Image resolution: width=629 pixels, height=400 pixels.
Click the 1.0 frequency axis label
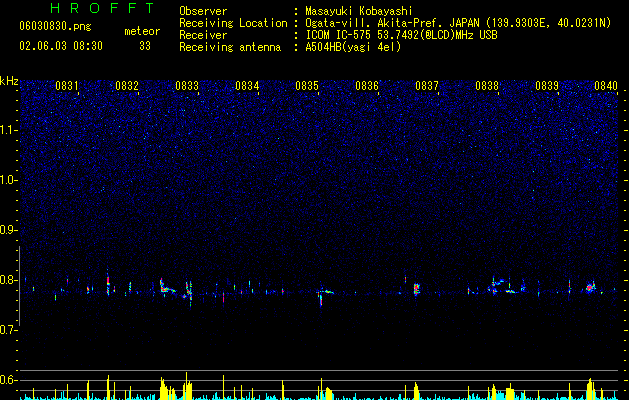pyautogui.click(x=9, y=180)
